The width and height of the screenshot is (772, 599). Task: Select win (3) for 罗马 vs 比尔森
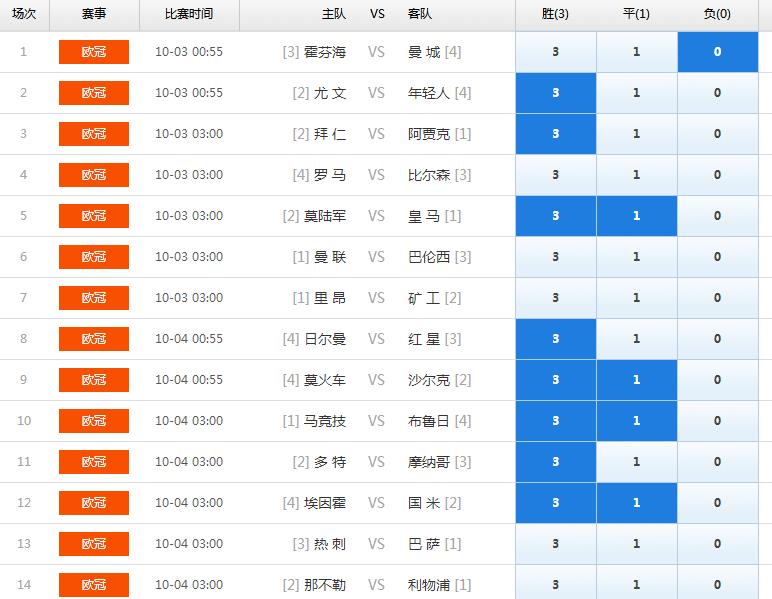(556, 175)
